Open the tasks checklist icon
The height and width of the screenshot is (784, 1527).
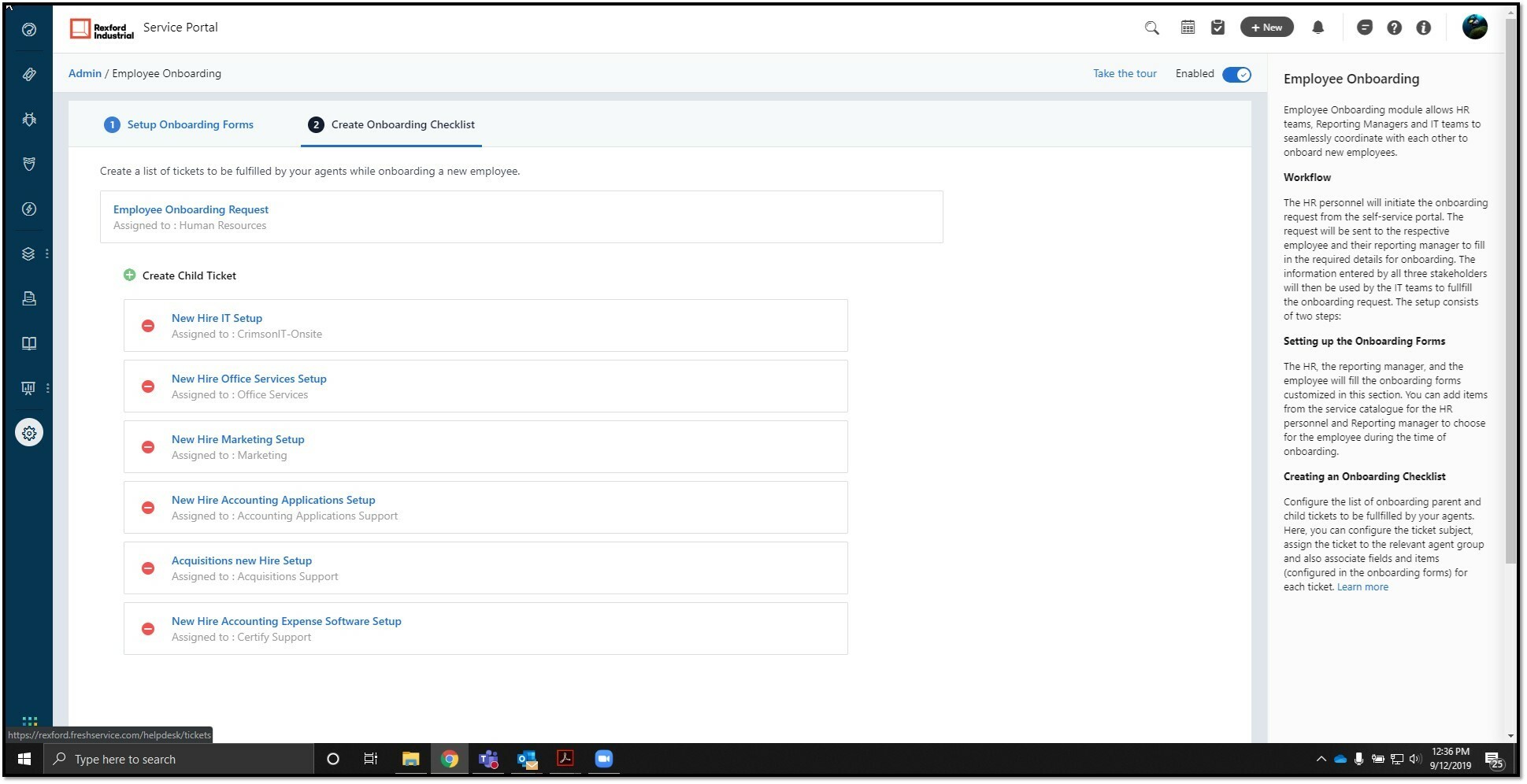(x=1218, y=28)
